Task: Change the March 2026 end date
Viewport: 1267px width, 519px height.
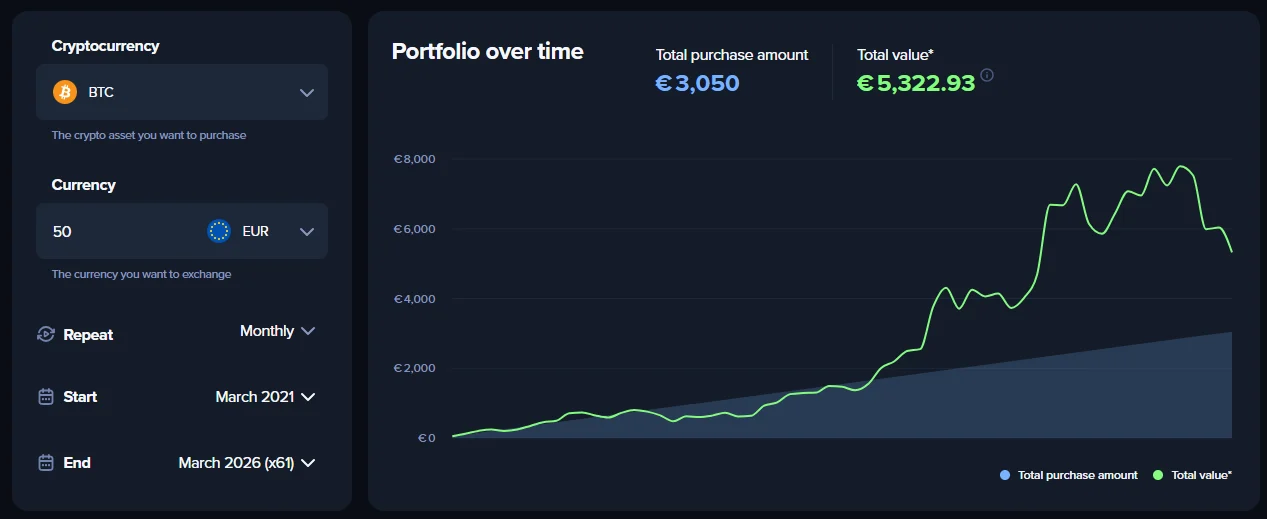Action: pyautogui.click(x=246, y=463)
